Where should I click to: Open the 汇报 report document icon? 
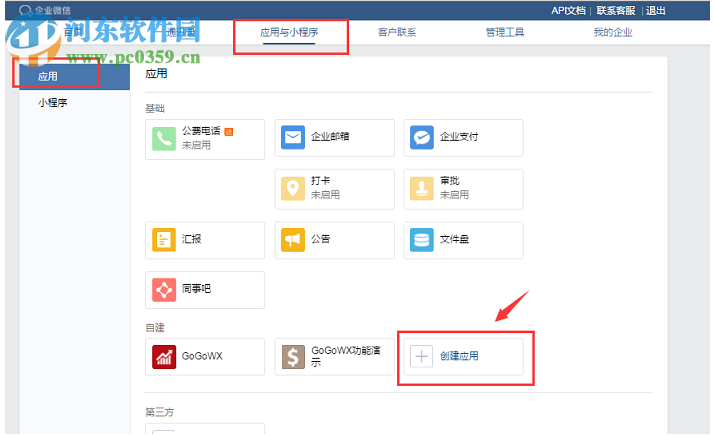(x=164, y=240)
